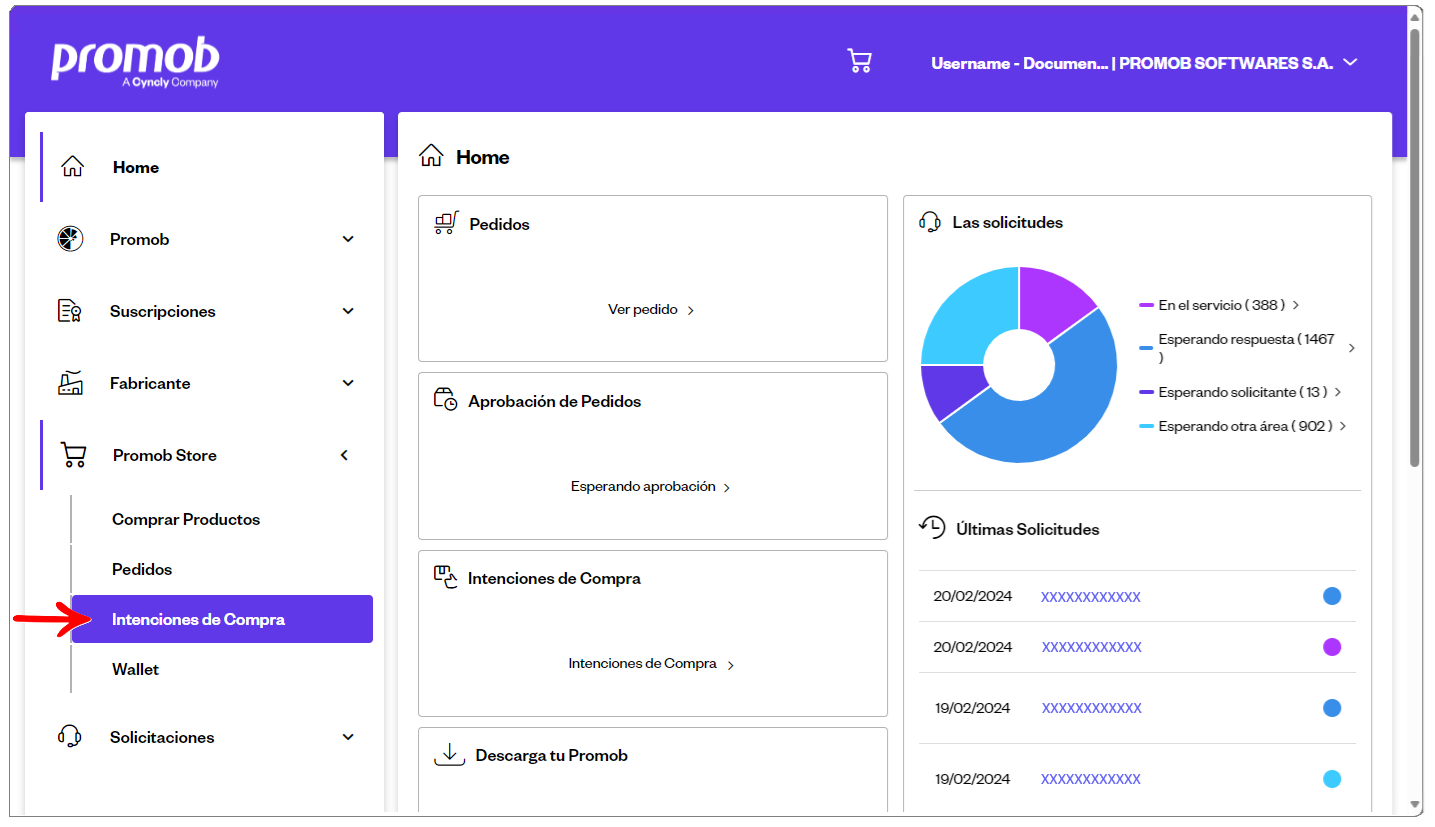Open Wallet submenu item
Viewport: 1435px width, 827px height.
pyautogui.click(x=136, y=669)
